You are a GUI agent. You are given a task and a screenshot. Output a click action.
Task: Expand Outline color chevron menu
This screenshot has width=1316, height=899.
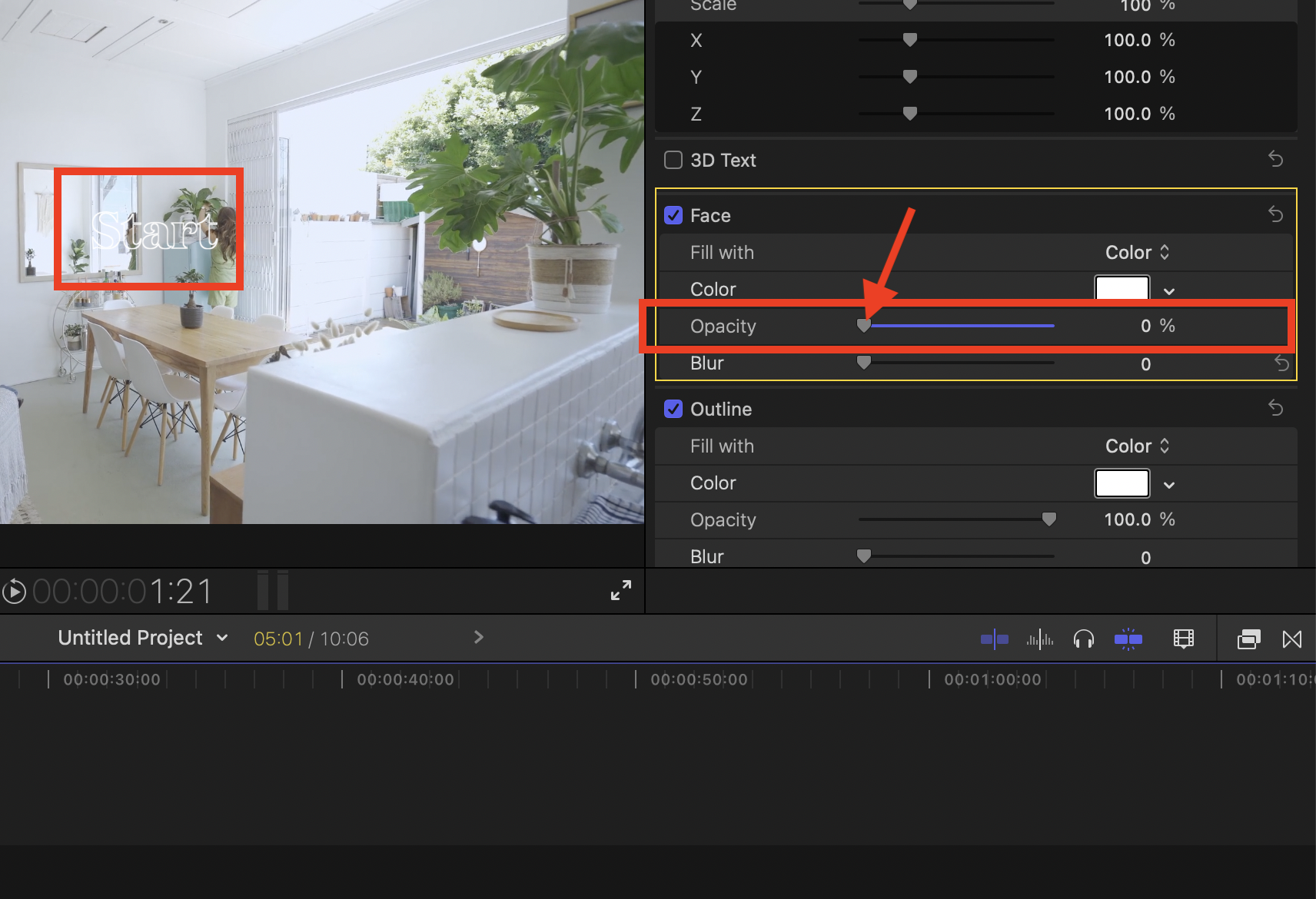pos(1169,485)
